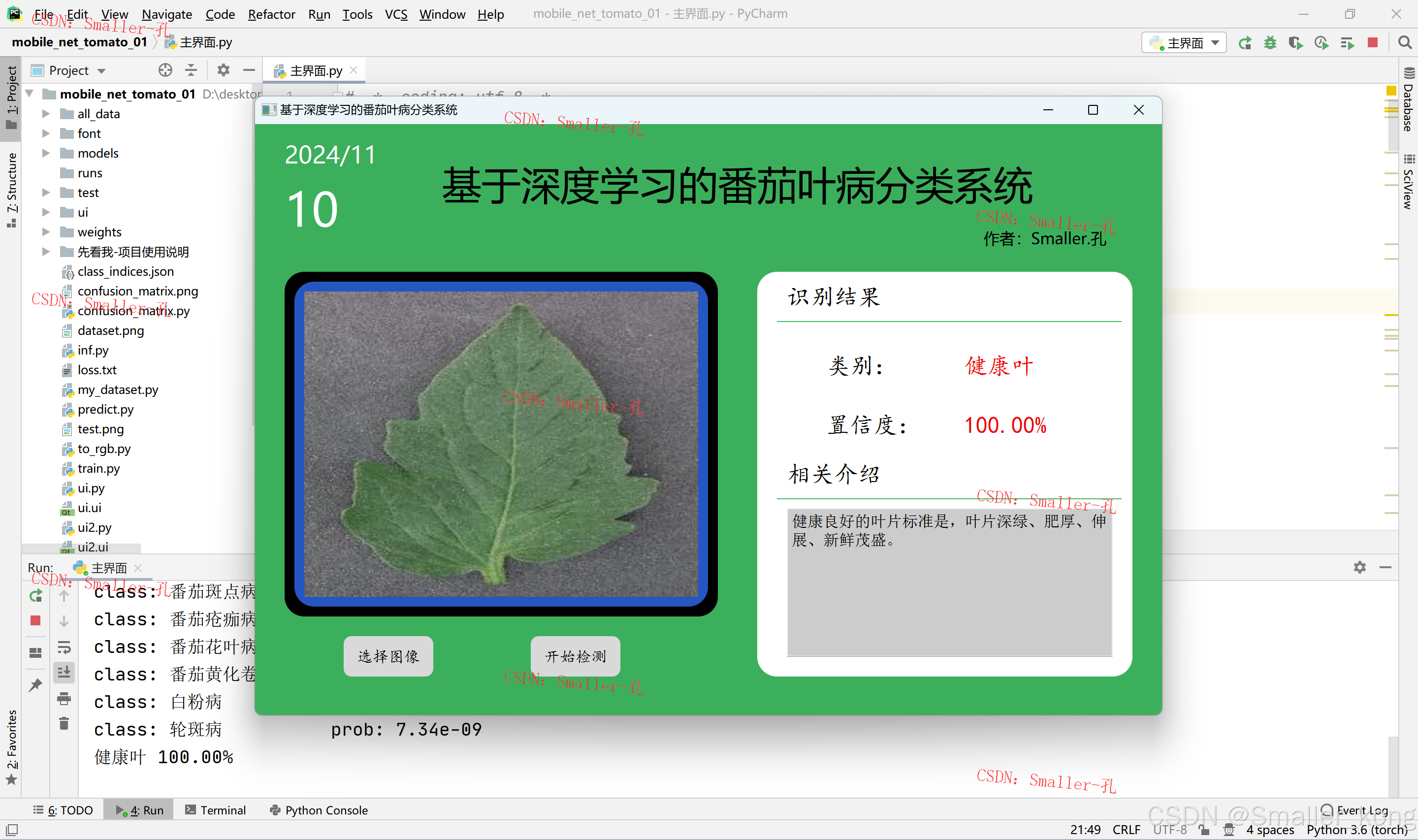Click the 开始检测 button
This screenshot has height=840, width=1418.
pos(575,656)
